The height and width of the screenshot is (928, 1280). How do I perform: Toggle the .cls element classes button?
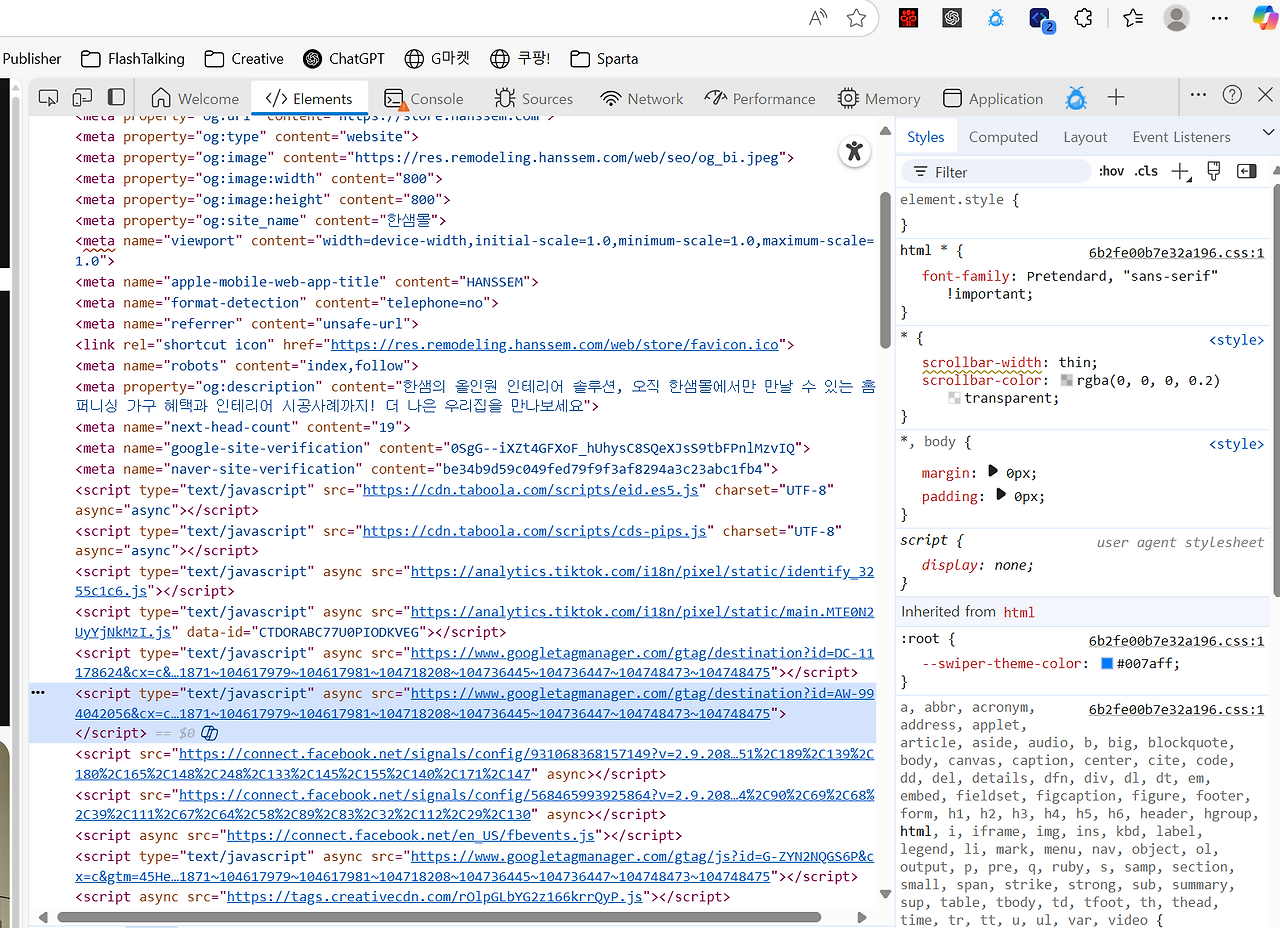[x=1146, y=171]
